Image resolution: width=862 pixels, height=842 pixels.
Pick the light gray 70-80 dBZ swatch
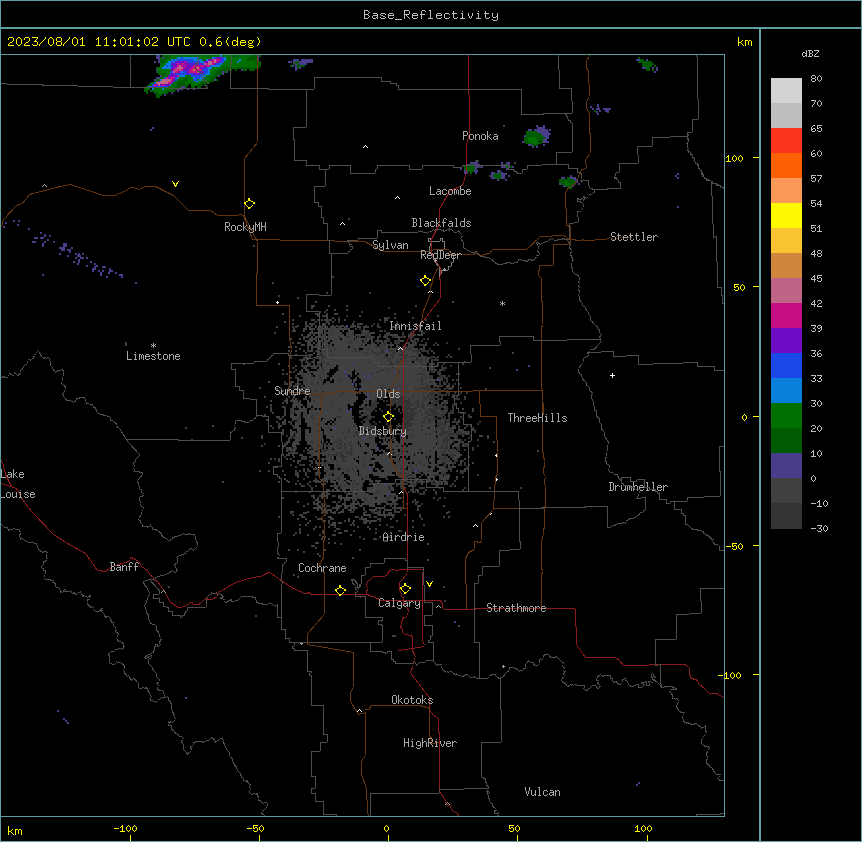click(786, 91)
